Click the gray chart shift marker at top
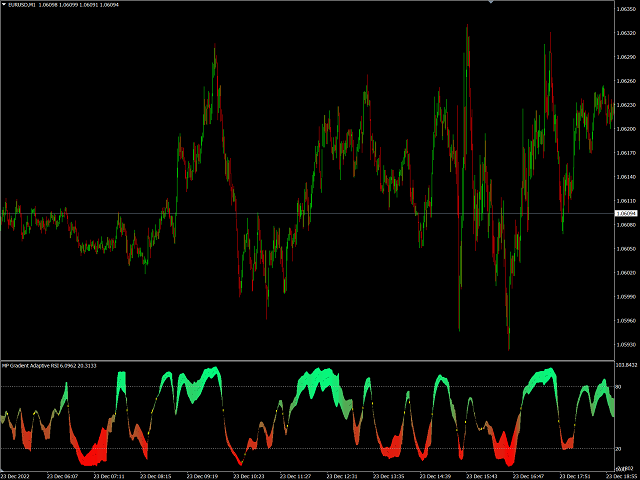The height and width of the screenshot is (480, 640). (489, 3)
